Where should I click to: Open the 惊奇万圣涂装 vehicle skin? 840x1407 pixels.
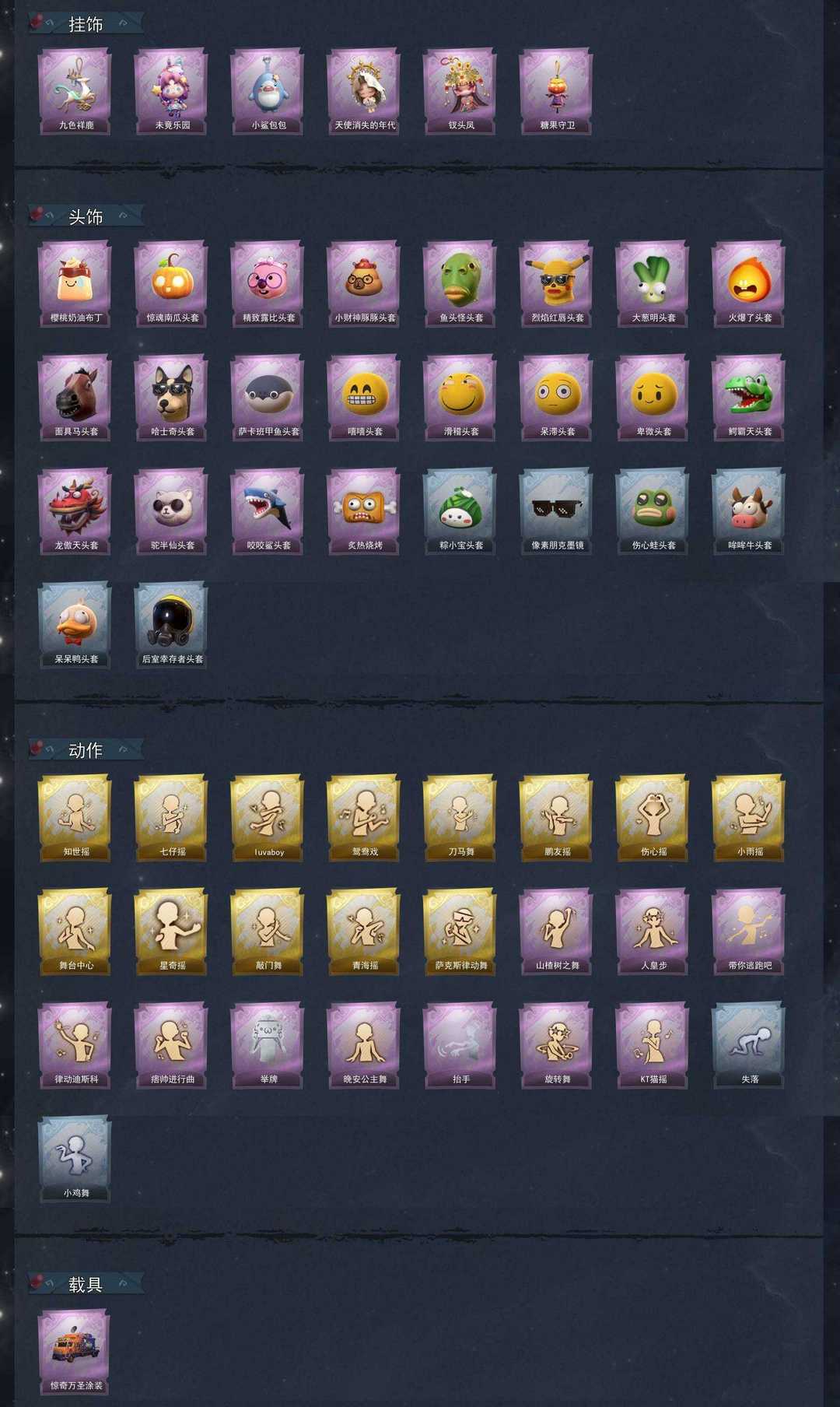pos(75,1351)
